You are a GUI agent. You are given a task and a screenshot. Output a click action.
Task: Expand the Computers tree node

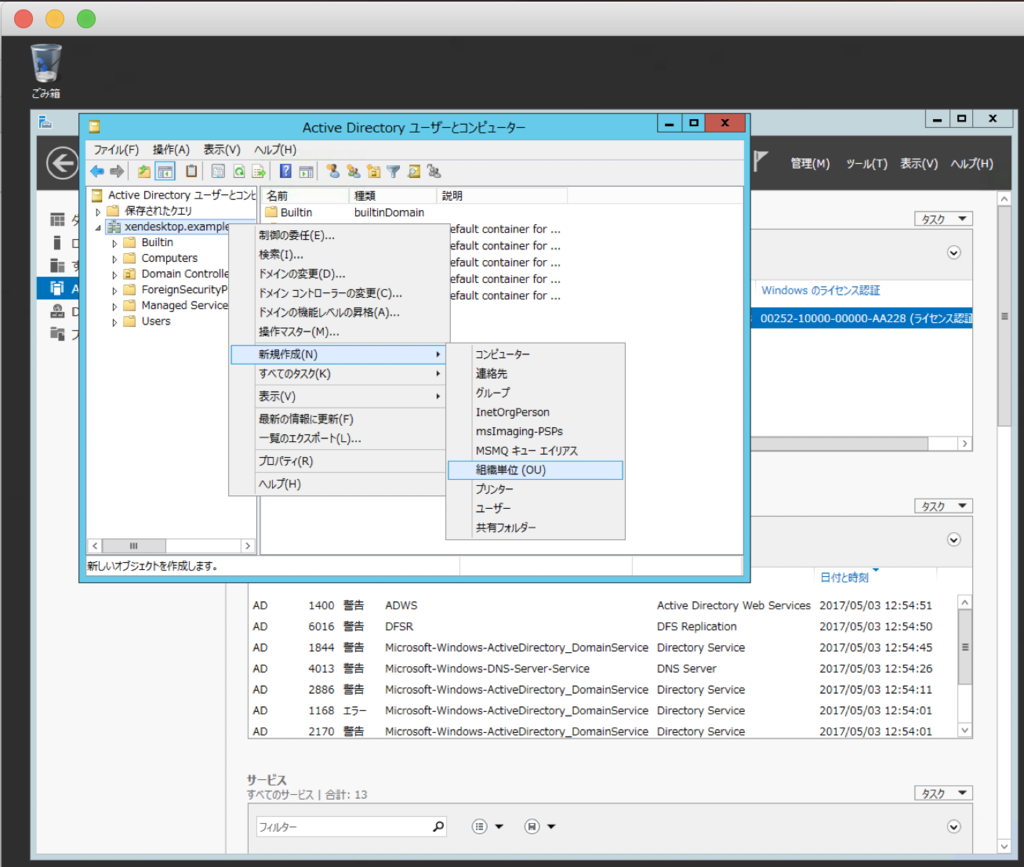[115, 259]
